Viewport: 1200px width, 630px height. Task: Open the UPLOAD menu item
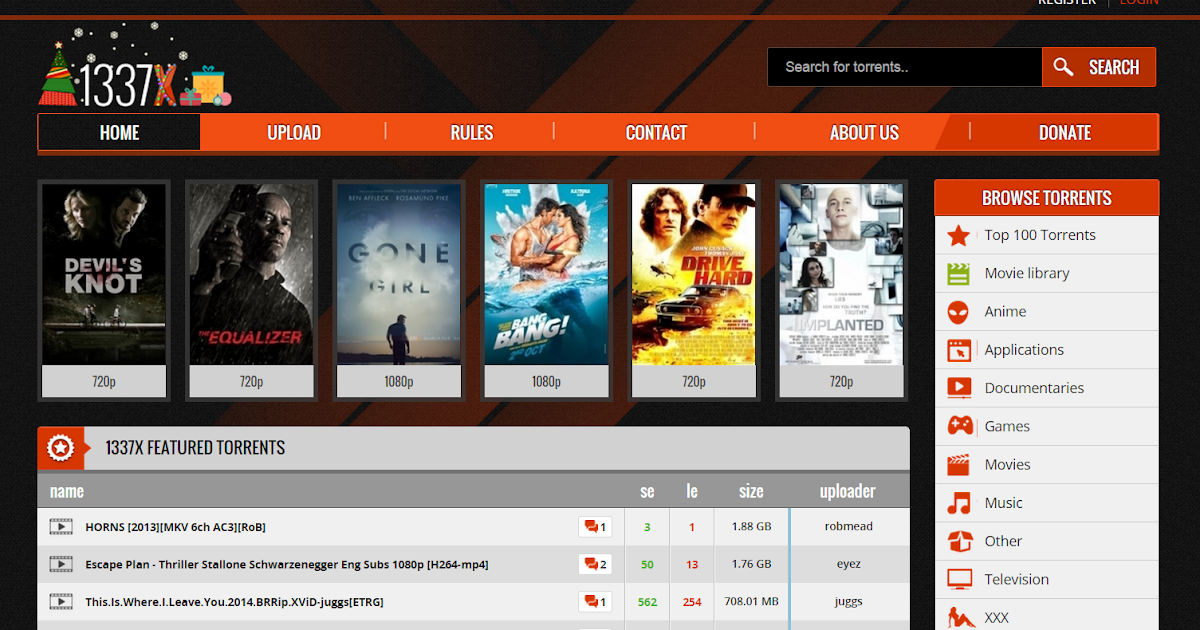(x=294, y=132)
